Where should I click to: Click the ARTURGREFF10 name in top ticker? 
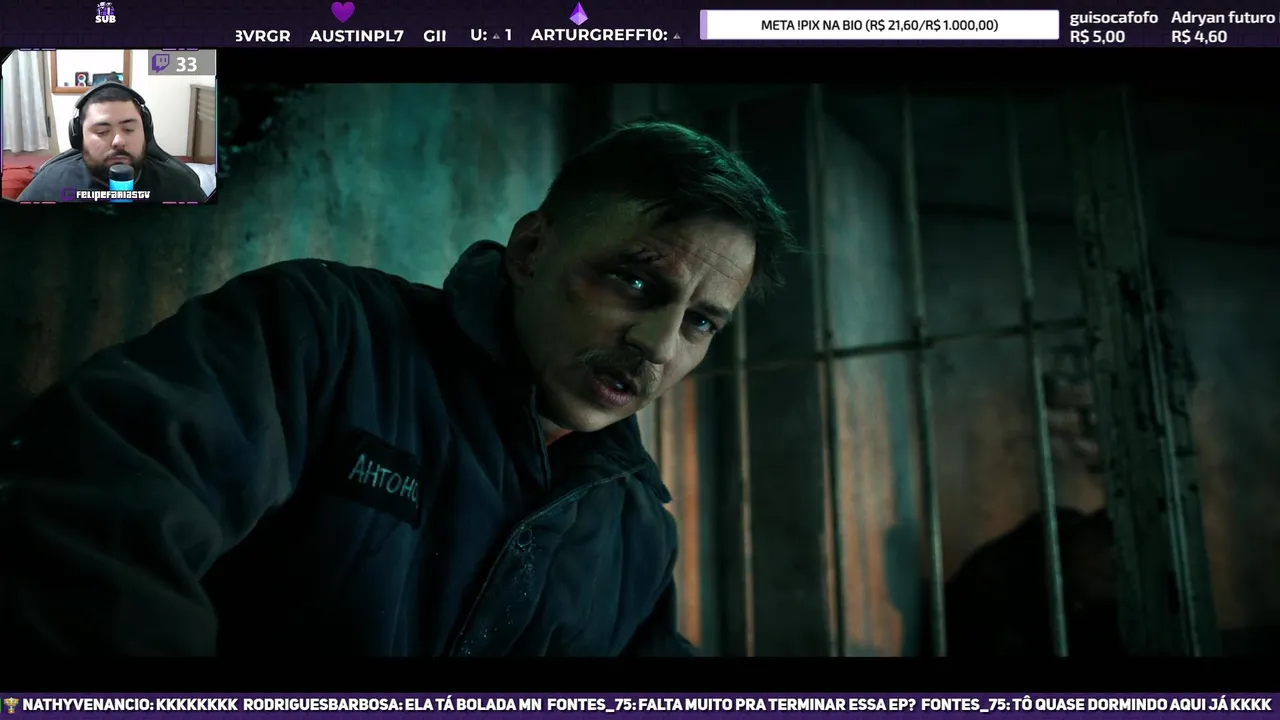tap(599, 35)
